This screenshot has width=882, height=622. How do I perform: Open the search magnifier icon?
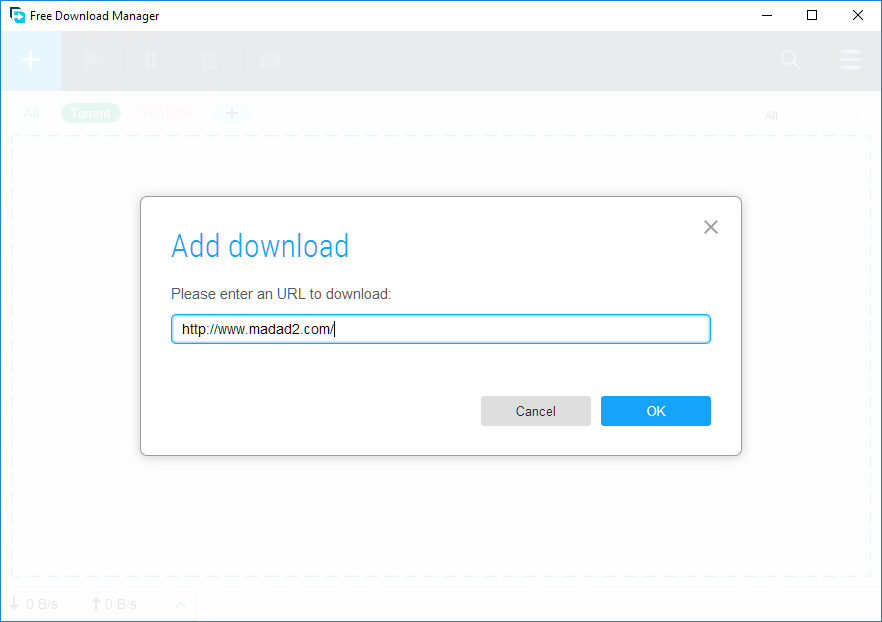click(x=790, y=61)
